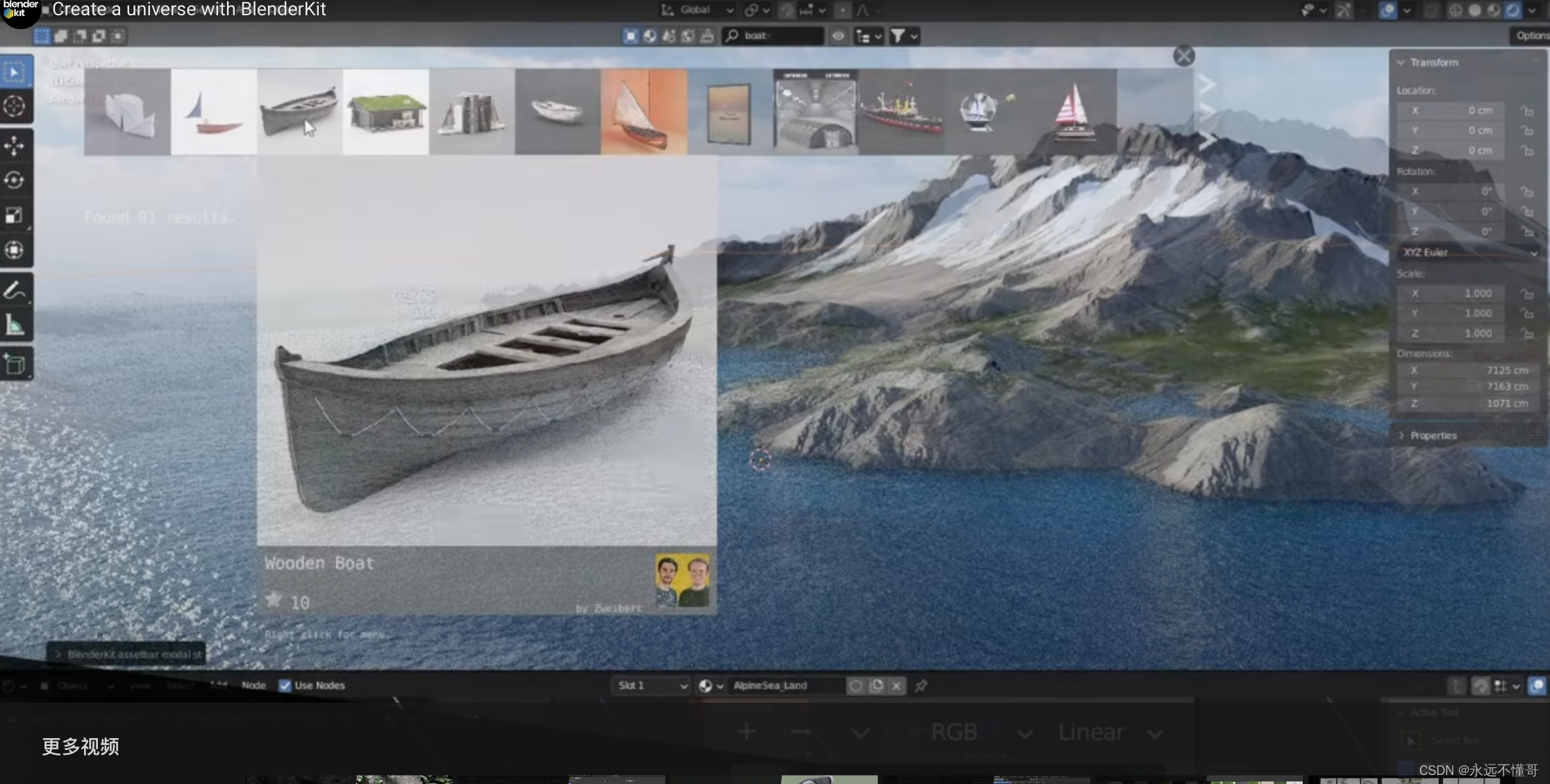Set selection mode to extend
This screenshot has width=1550, height=784.
tap(61, 36)
